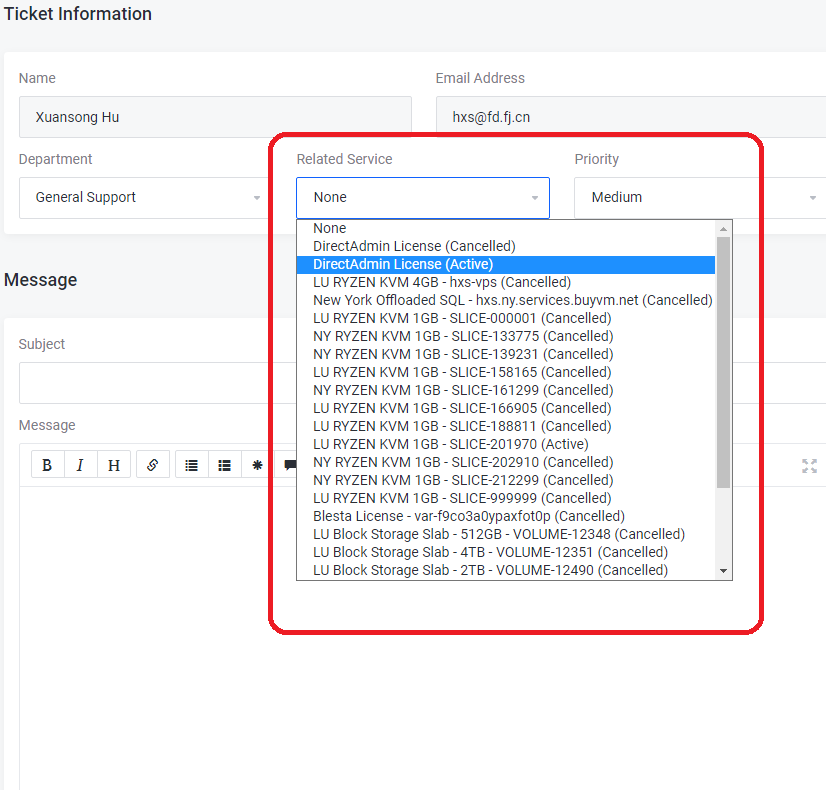
Task: Select SLICE-000001 service option
Action: click(506, 318)
